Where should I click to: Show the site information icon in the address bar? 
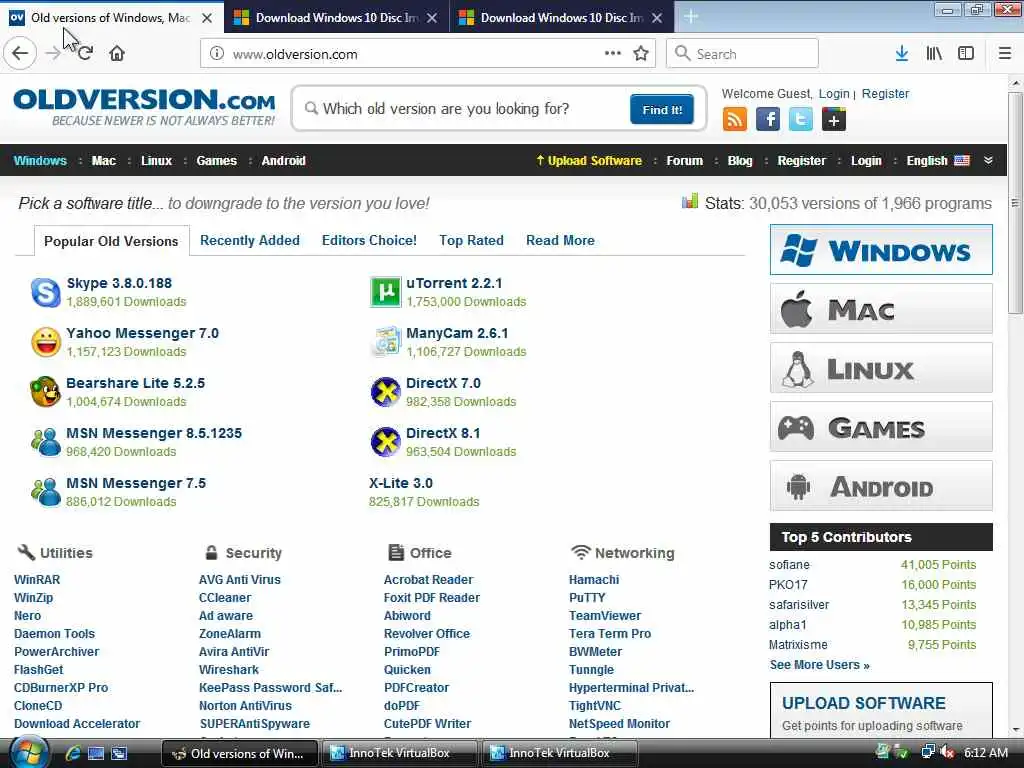(x=217, y=54)
